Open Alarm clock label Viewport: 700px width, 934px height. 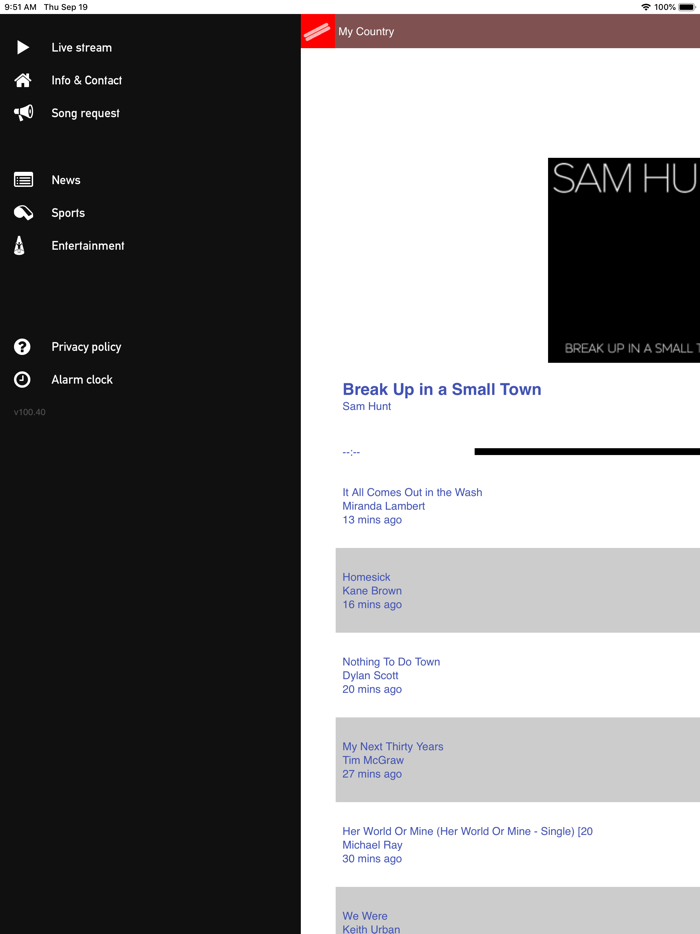point(82,379)
